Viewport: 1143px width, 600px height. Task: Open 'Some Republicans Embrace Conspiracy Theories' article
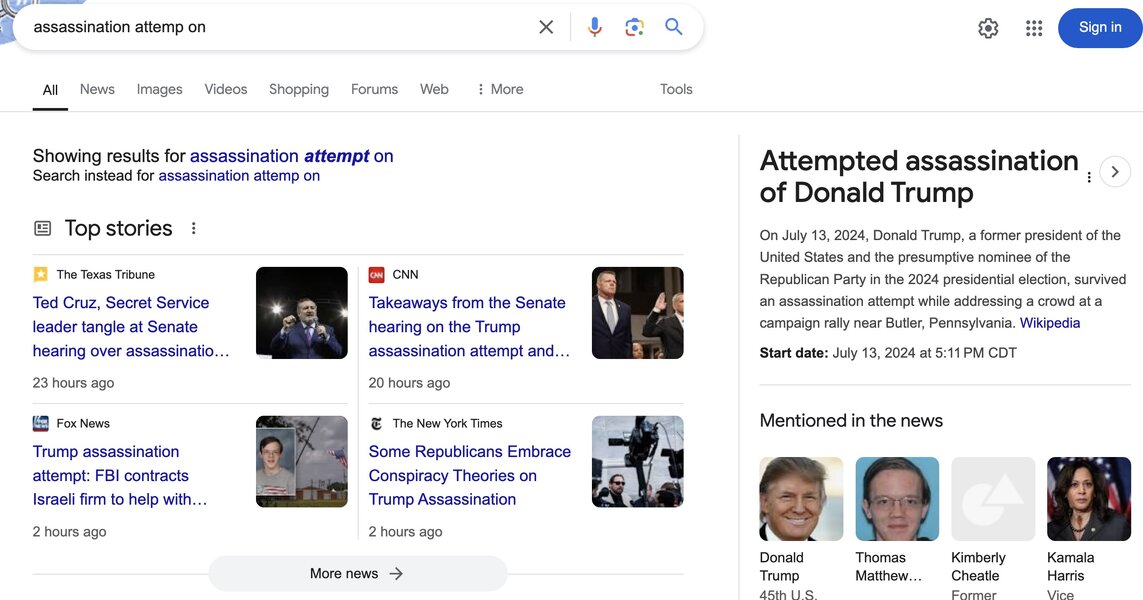point(469,475)
